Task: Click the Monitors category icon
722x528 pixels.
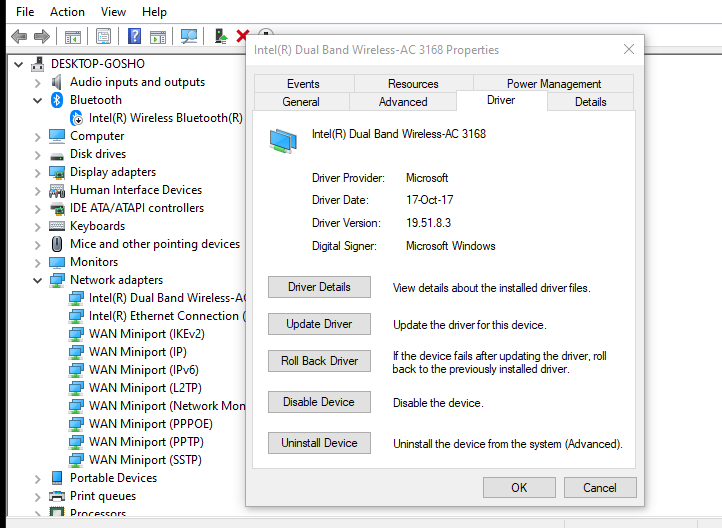Action: tap(57, 262)
